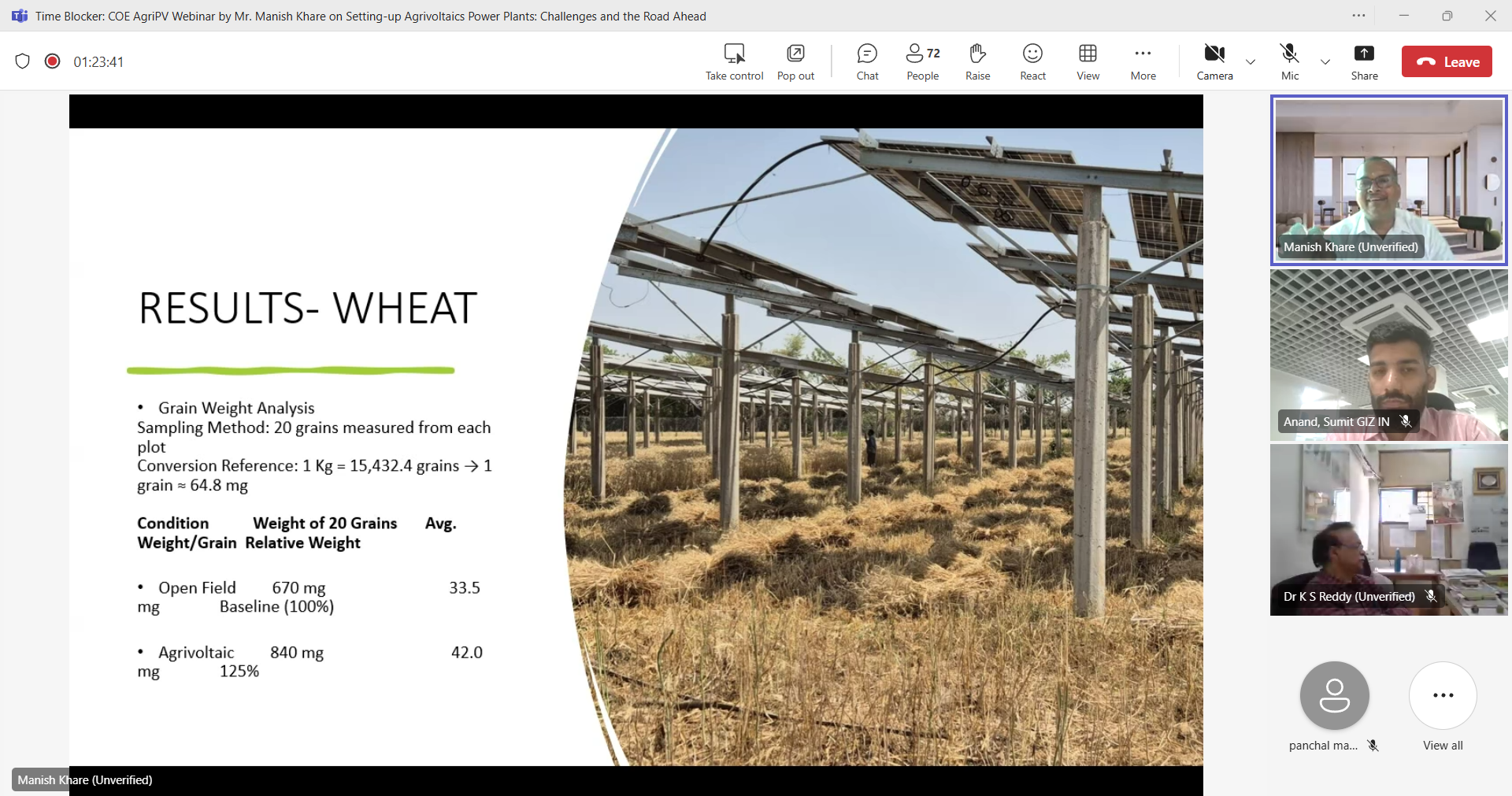
Task: Open title bar Settings and more ellipsis
Action: 1358,16
